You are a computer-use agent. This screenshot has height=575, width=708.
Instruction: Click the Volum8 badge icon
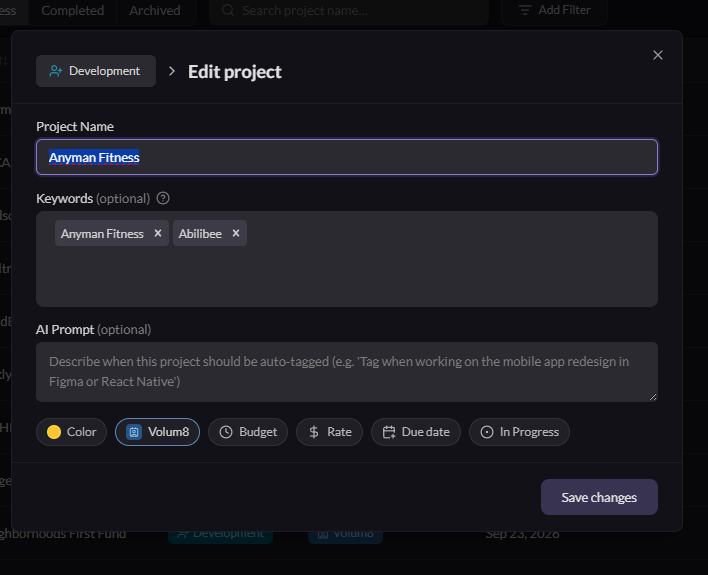pos(134,432)
